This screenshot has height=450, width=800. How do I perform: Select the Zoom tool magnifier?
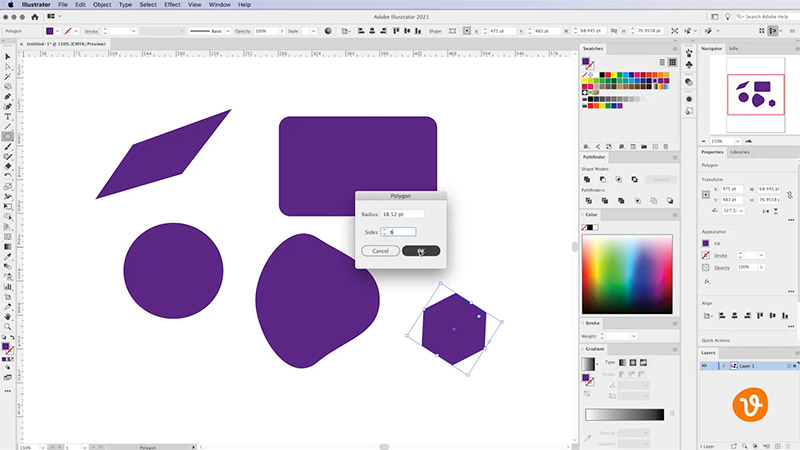tap(7, 327)
